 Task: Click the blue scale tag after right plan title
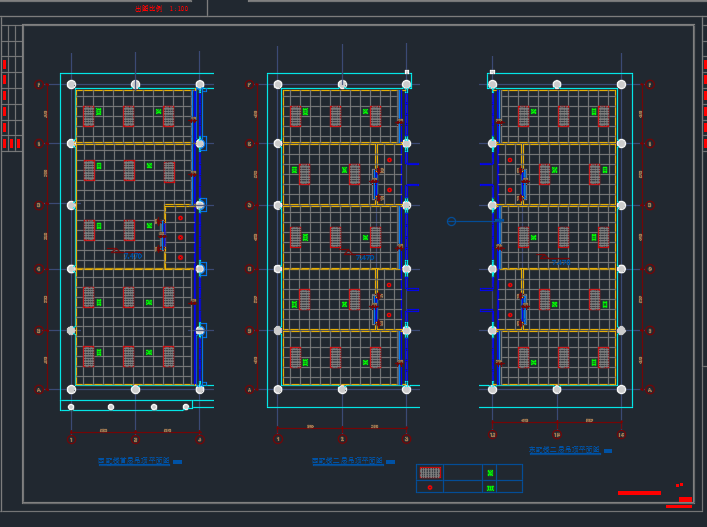click(608, 450)
